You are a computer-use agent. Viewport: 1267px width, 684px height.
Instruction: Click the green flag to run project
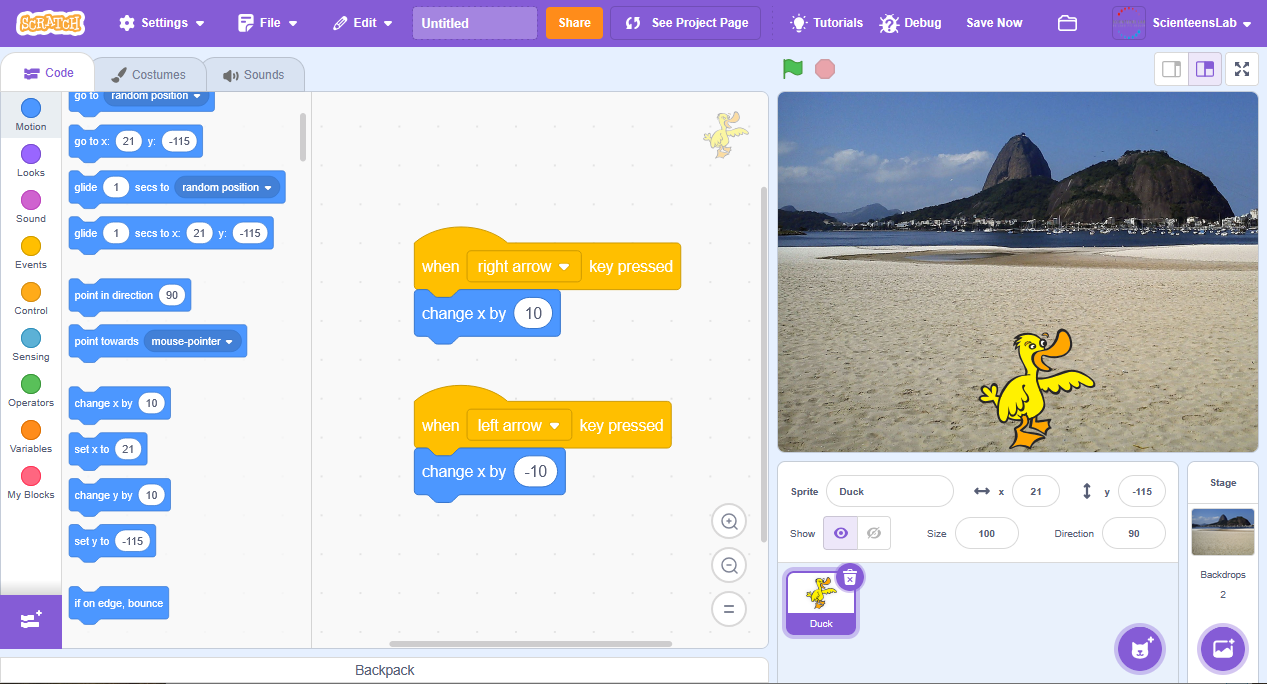792,69
